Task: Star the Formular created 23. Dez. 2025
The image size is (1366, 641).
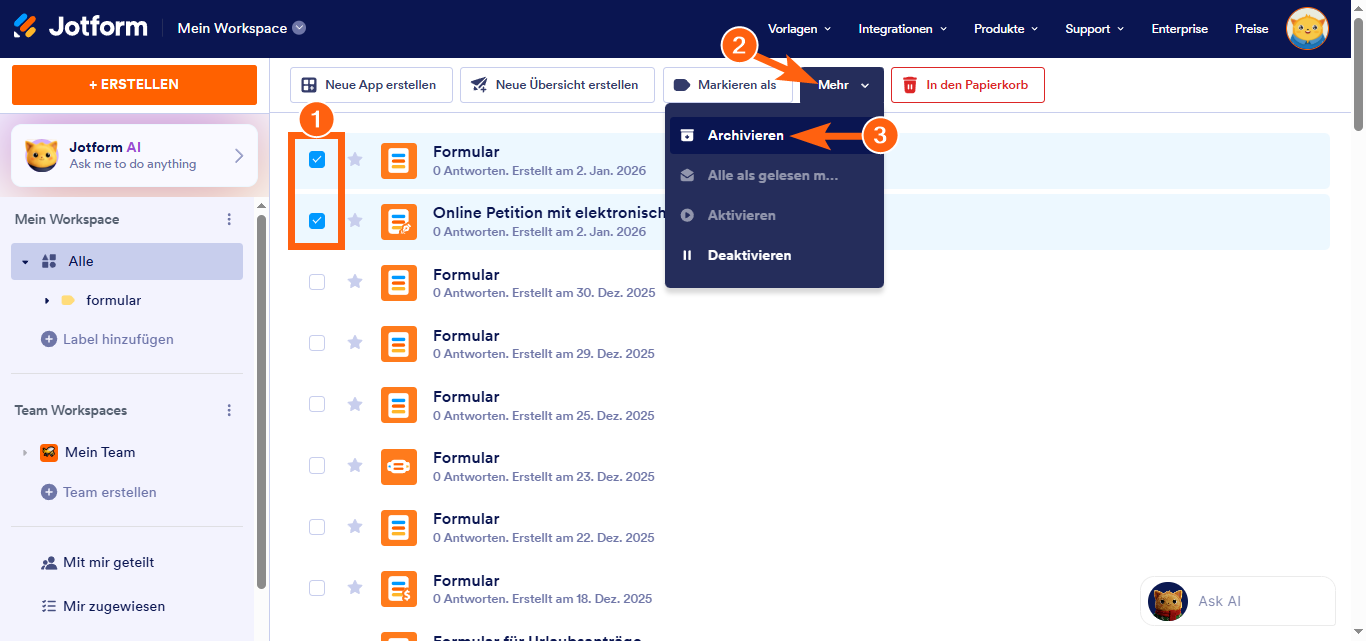Action: (x=354, y=465)
